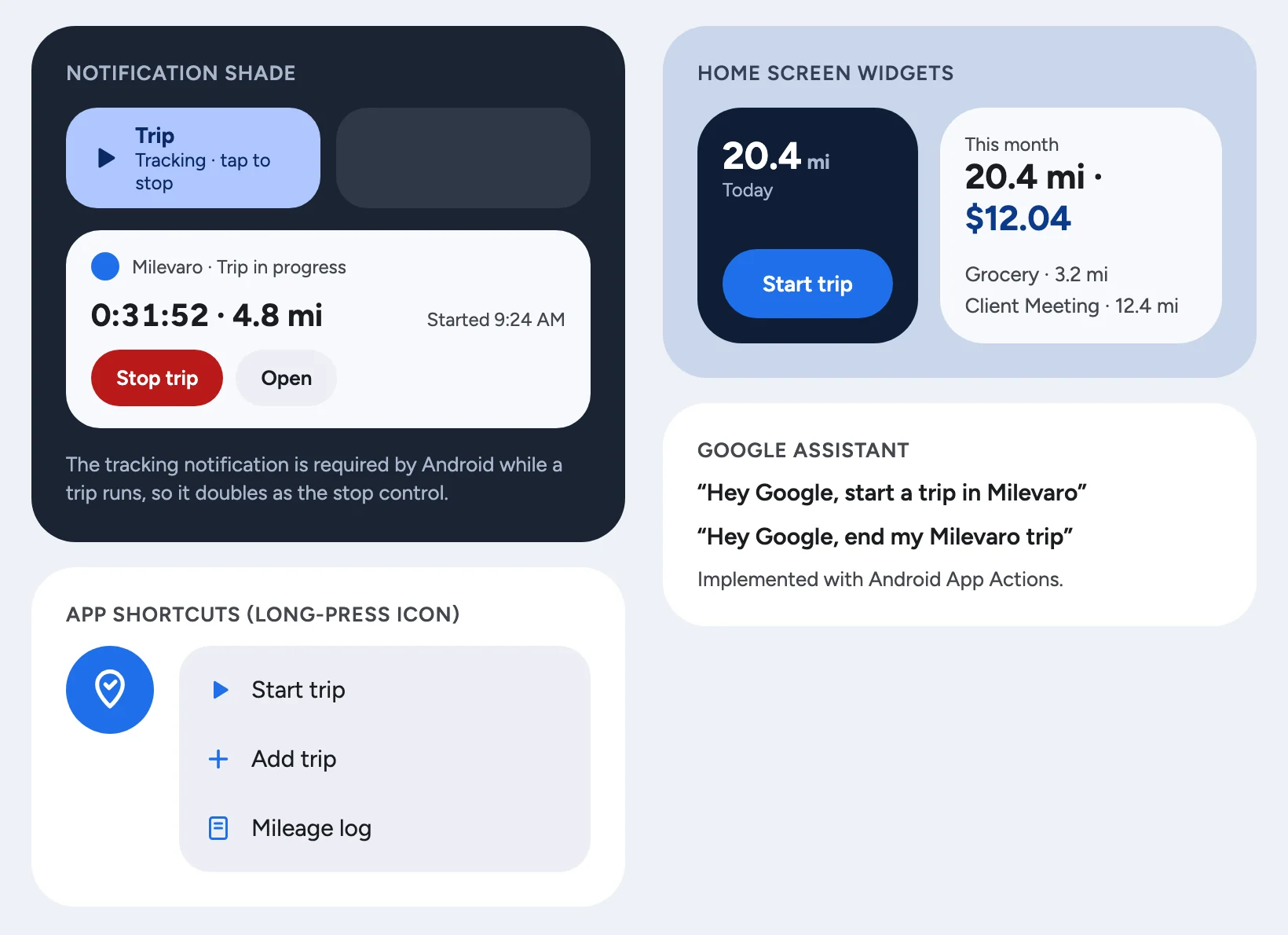
Task: Open Mileage log from app shortcuts
Action: pyautogui.click(x=385, y=828)
